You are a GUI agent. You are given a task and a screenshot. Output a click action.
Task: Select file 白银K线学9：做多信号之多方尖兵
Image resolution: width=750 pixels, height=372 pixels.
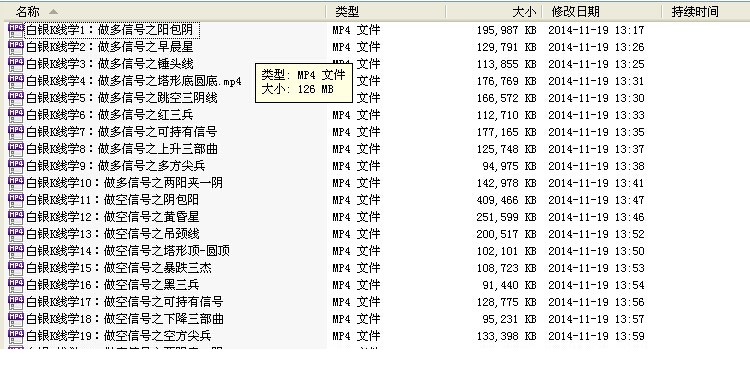pos(116,166)
